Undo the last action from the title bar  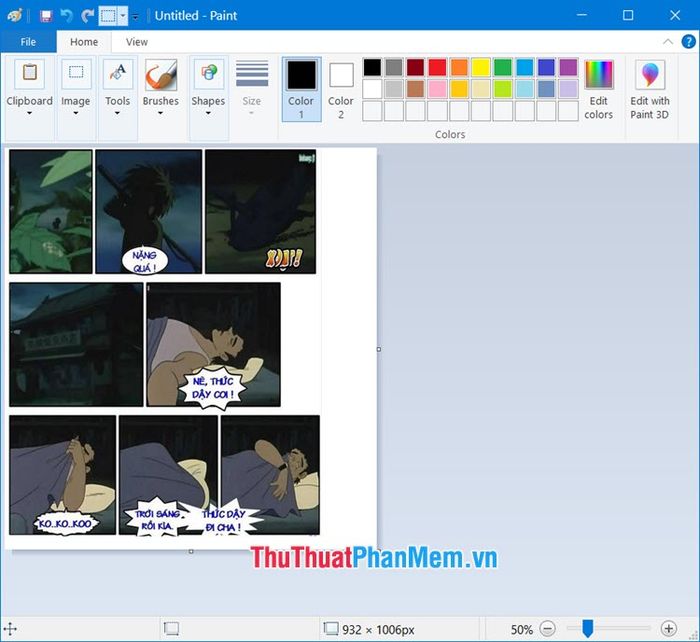(x=67, y=16)
